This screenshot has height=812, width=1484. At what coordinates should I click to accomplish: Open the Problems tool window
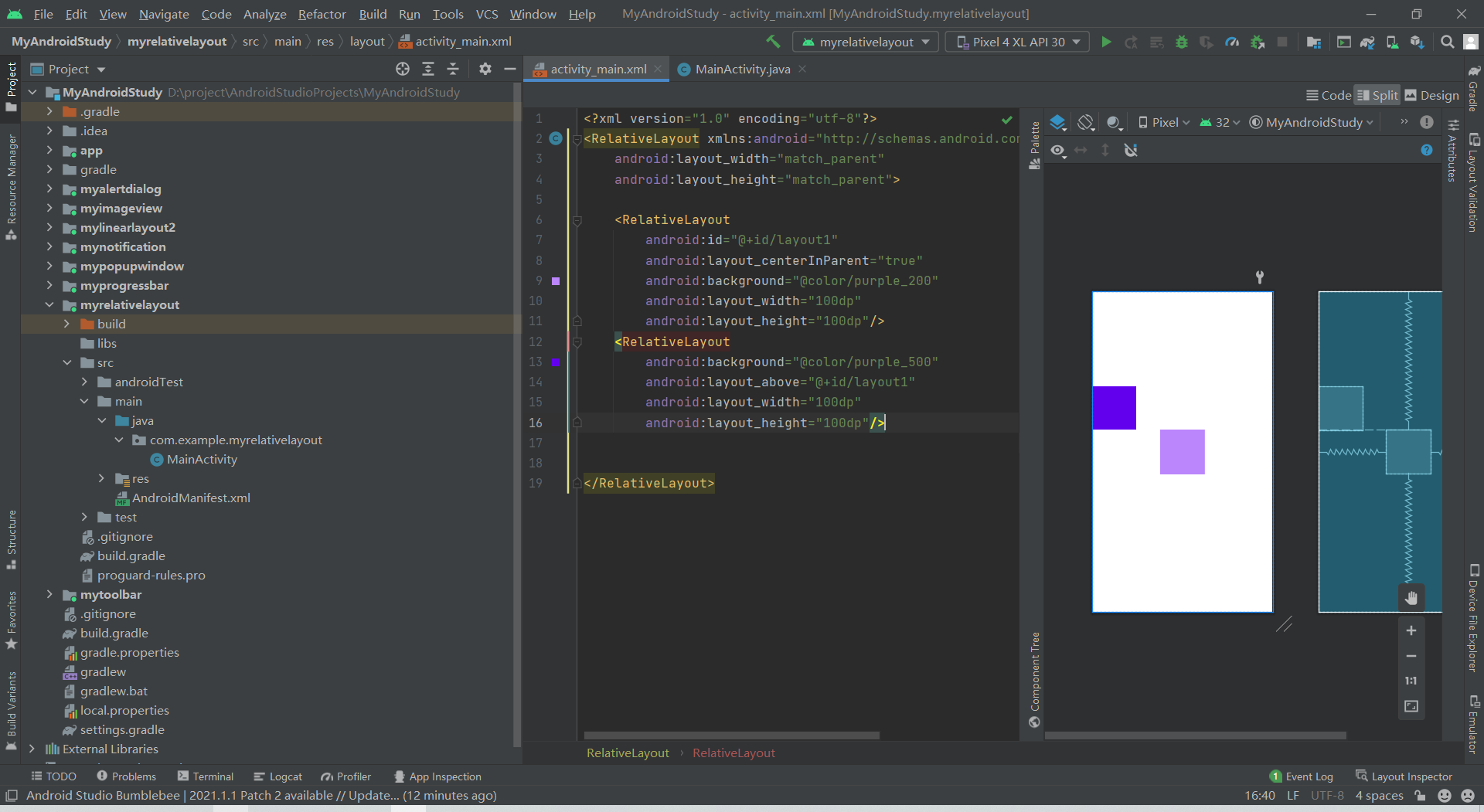(x=126, y=776)
